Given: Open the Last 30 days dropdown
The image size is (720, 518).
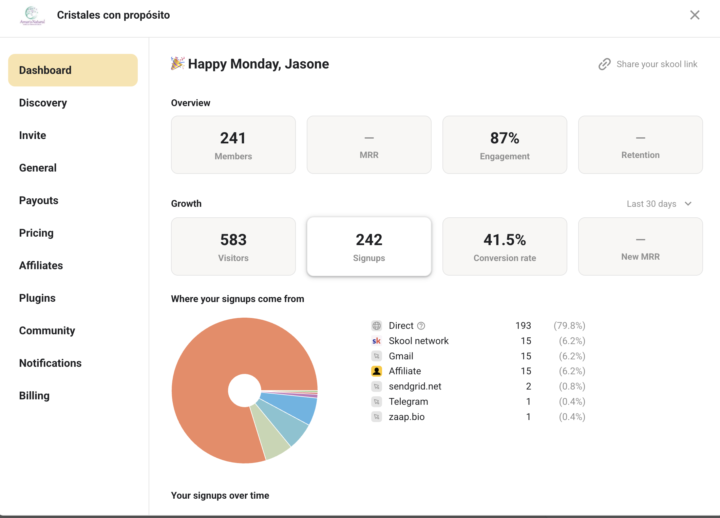Looking at the screenshot, I should click(659, 204).
